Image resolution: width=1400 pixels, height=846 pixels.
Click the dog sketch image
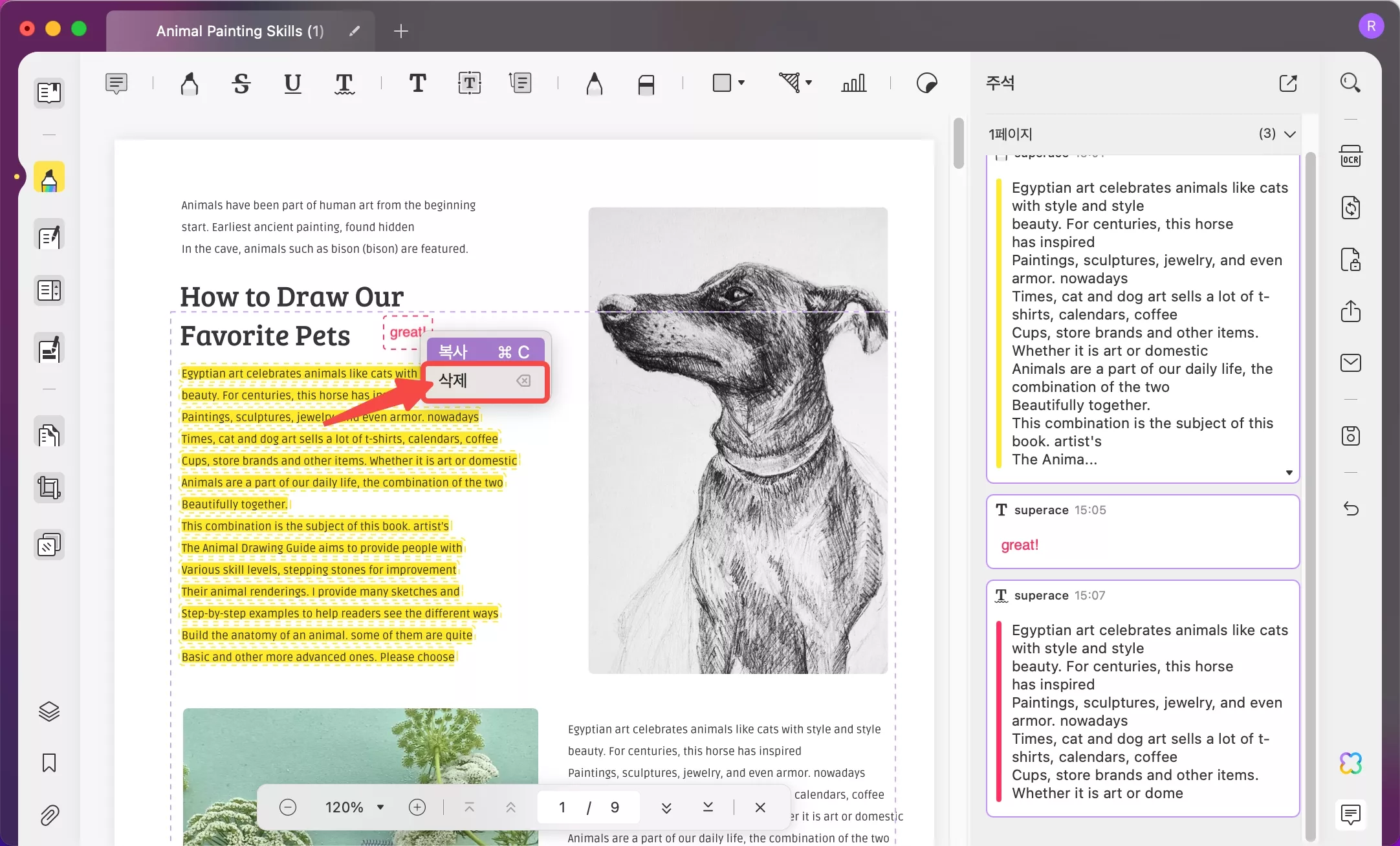pos(738,440)
